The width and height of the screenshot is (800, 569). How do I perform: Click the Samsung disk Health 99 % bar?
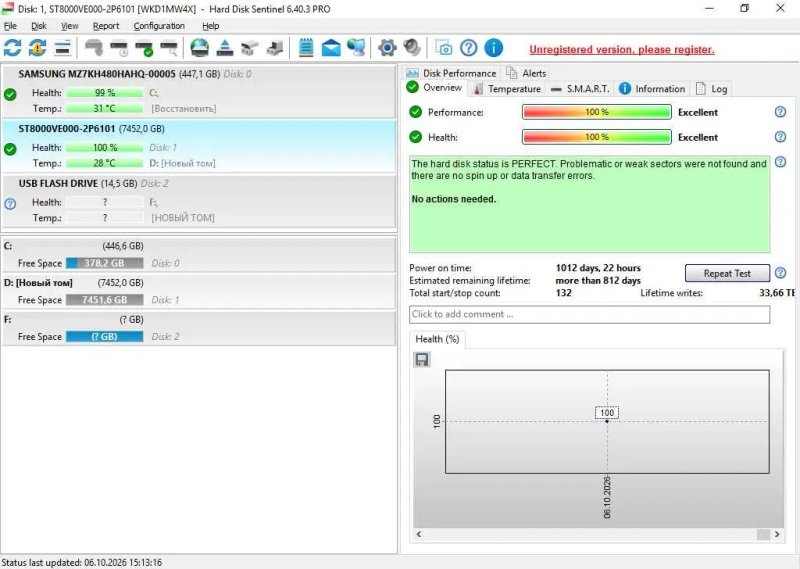click(x=105, y=93)
